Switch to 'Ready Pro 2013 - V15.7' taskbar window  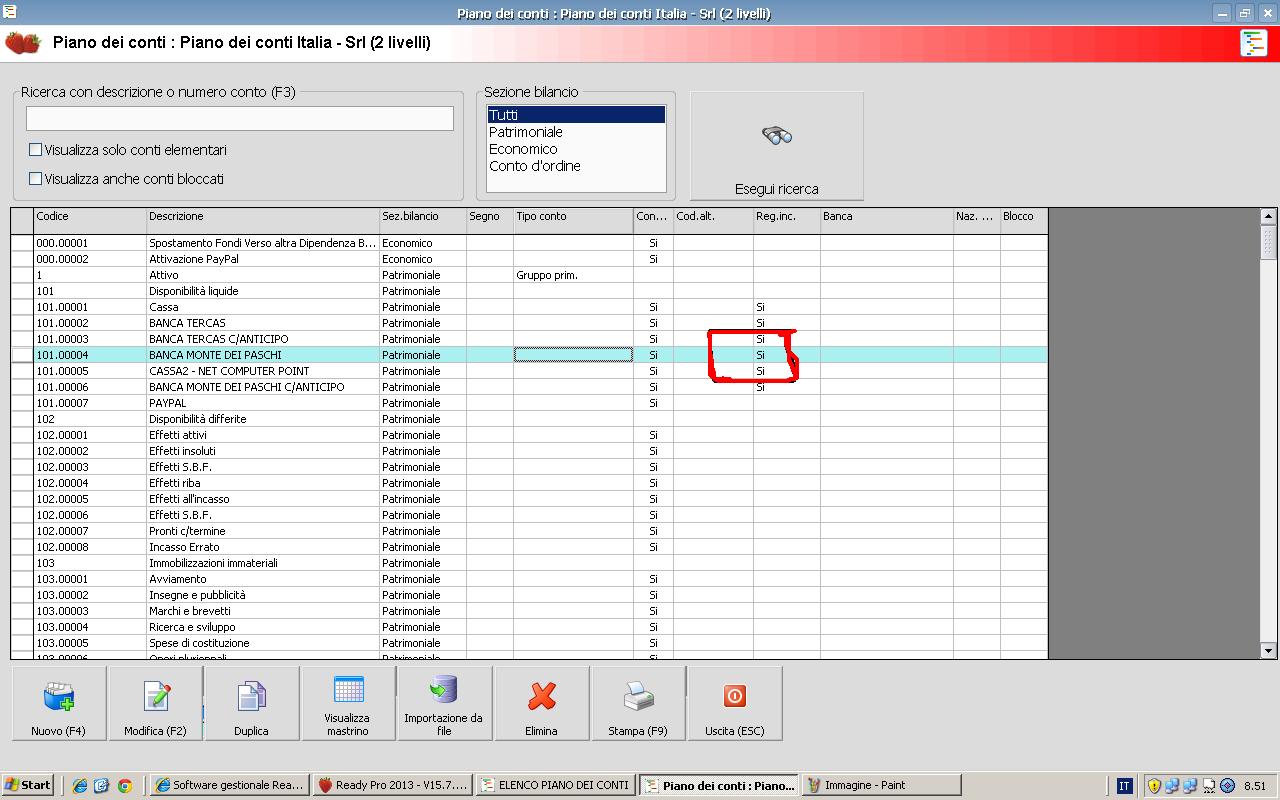392,785
